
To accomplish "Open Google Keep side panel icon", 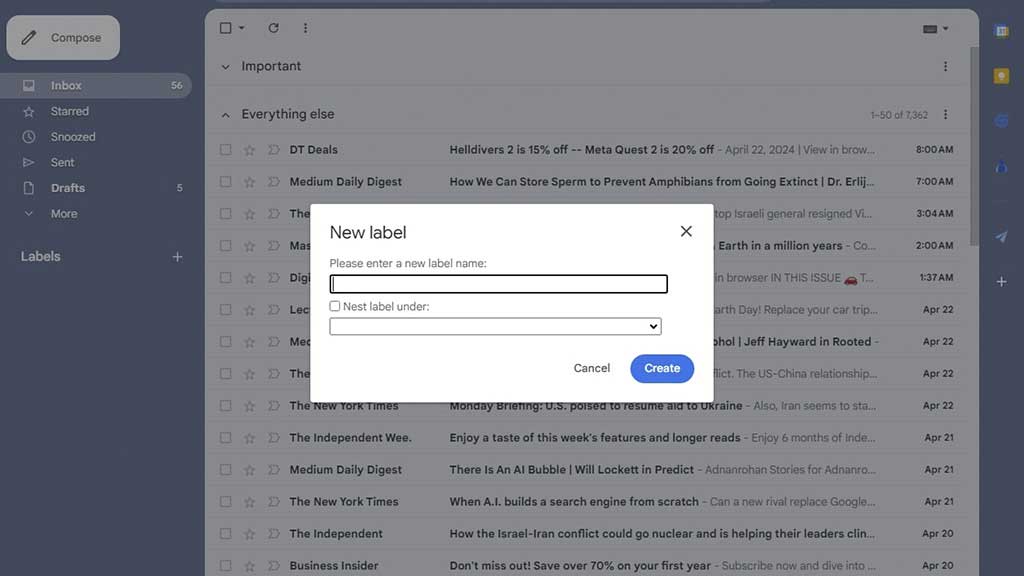I will click(x=1001, y=76).
